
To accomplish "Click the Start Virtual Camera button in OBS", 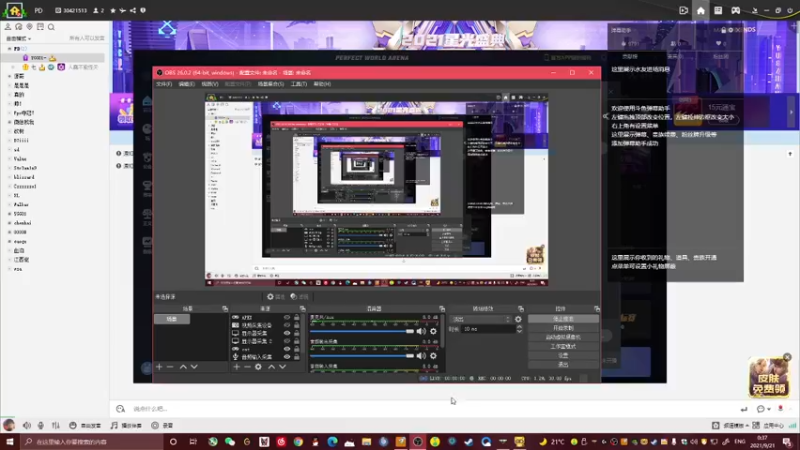I will click(x=563, y=337).
